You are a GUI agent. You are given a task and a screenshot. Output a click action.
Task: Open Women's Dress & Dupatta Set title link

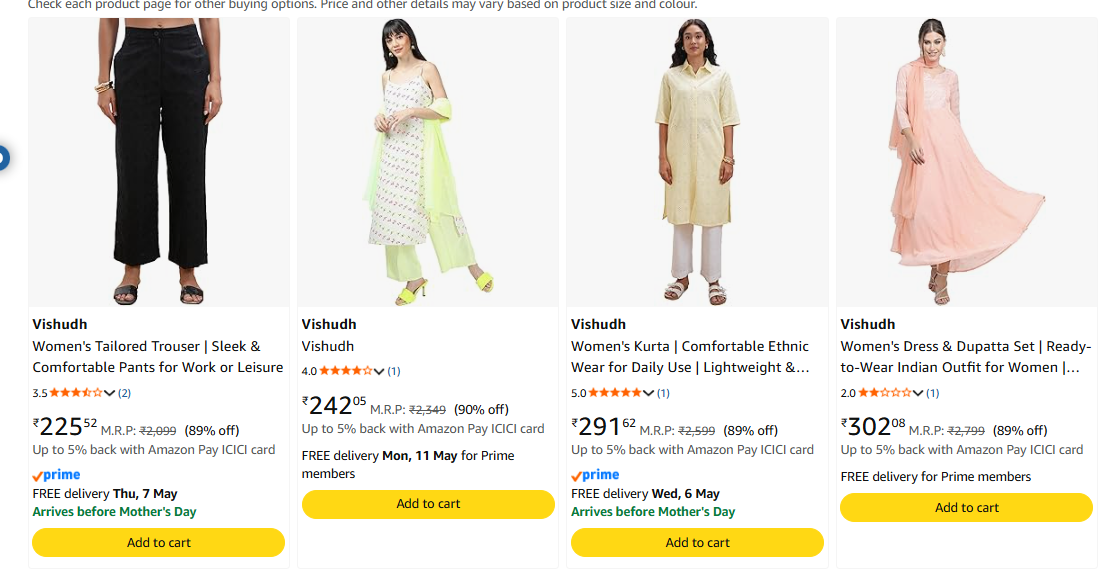[965, 357]
